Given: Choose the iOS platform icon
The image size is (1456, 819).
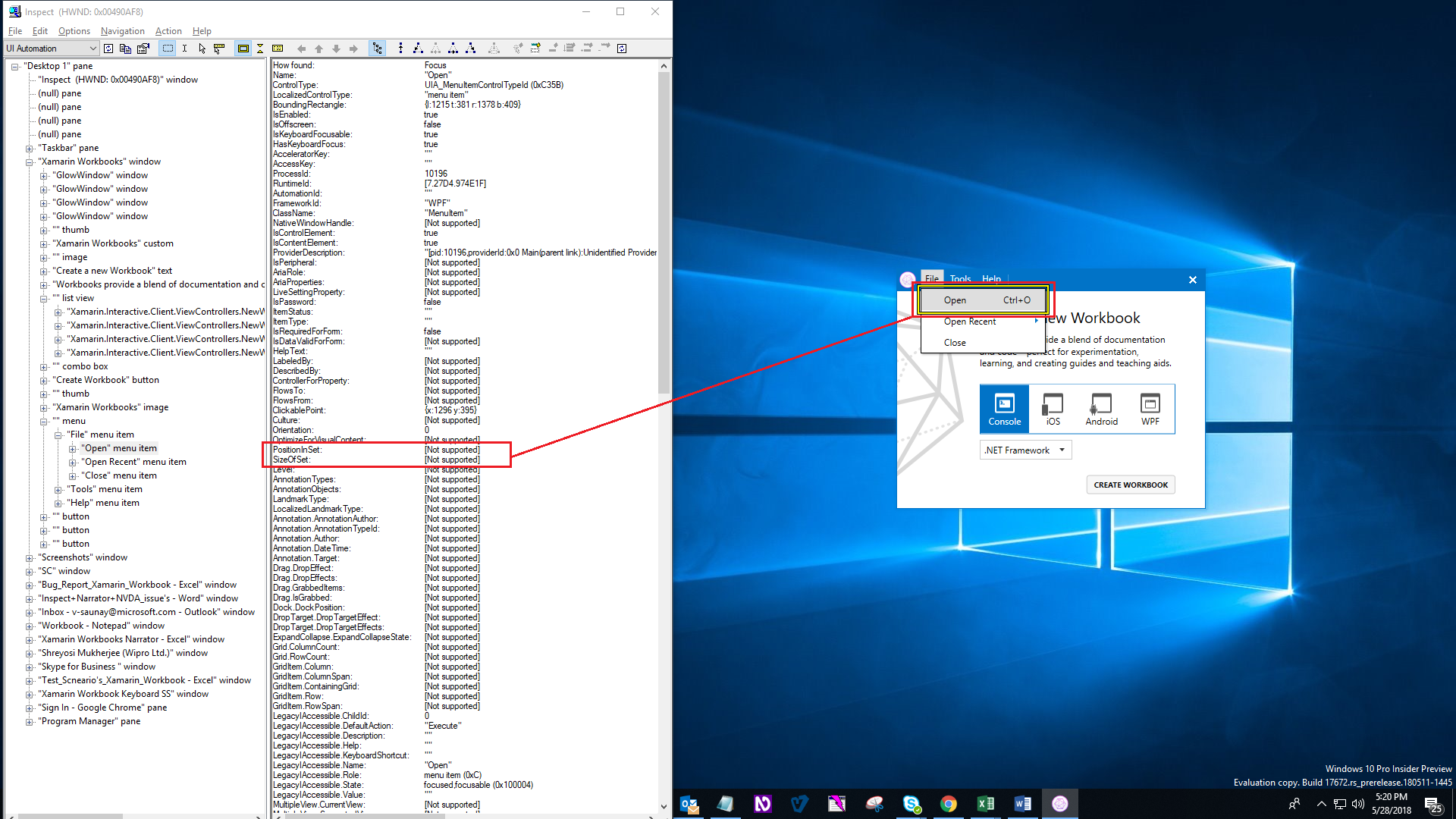Looking at the screenshot, I should (1053, 409).
